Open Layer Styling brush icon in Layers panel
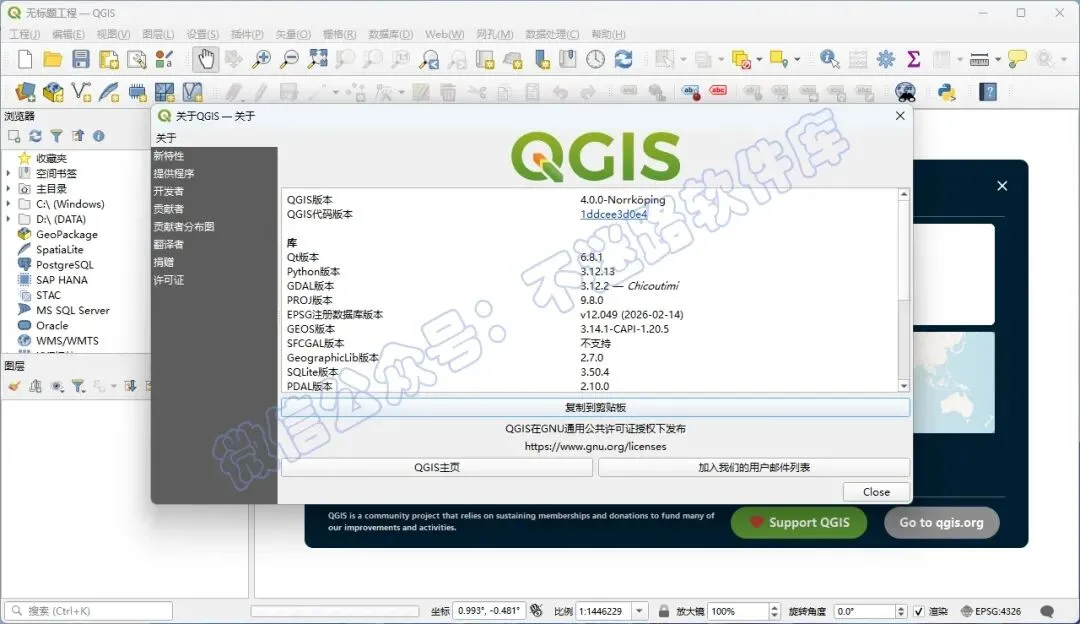This screenshot has width=1080, height=624. (14, 386)
